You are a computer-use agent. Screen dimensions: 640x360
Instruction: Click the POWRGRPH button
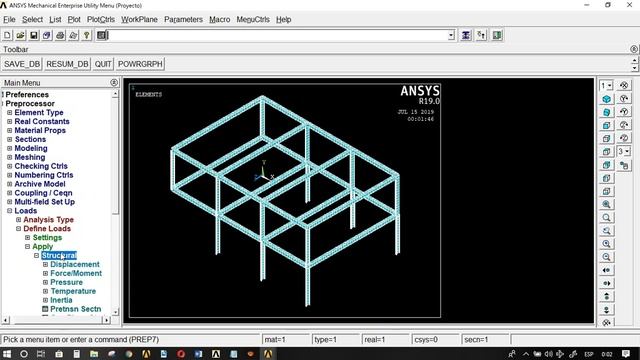(140, 64)
